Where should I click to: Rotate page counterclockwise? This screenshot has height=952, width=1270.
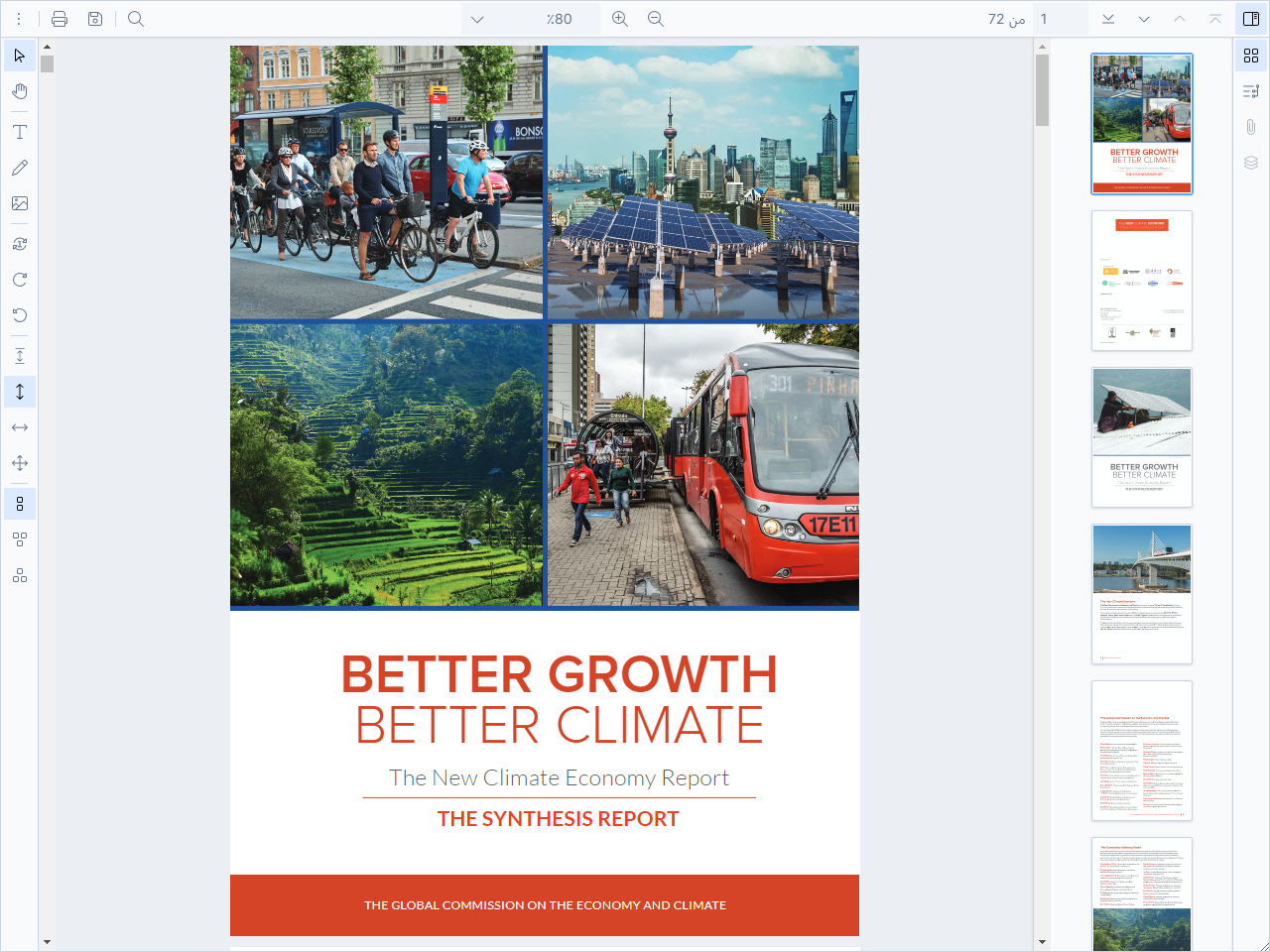pyautogui.click(x=20, y=315)
